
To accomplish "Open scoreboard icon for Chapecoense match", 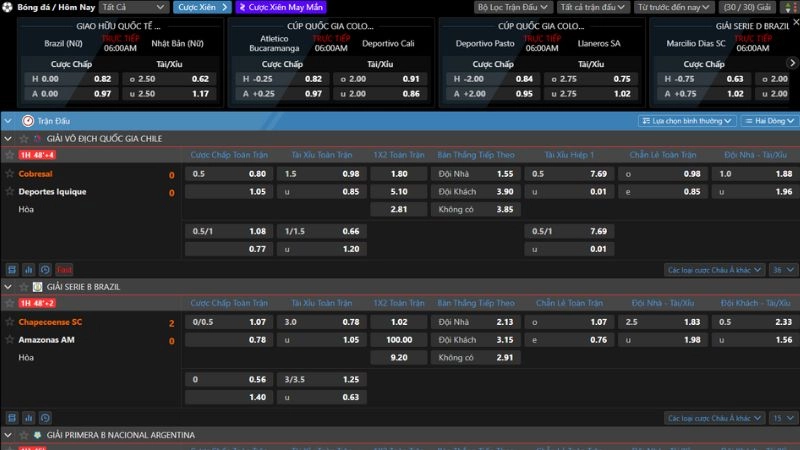I will pos(12,418).
